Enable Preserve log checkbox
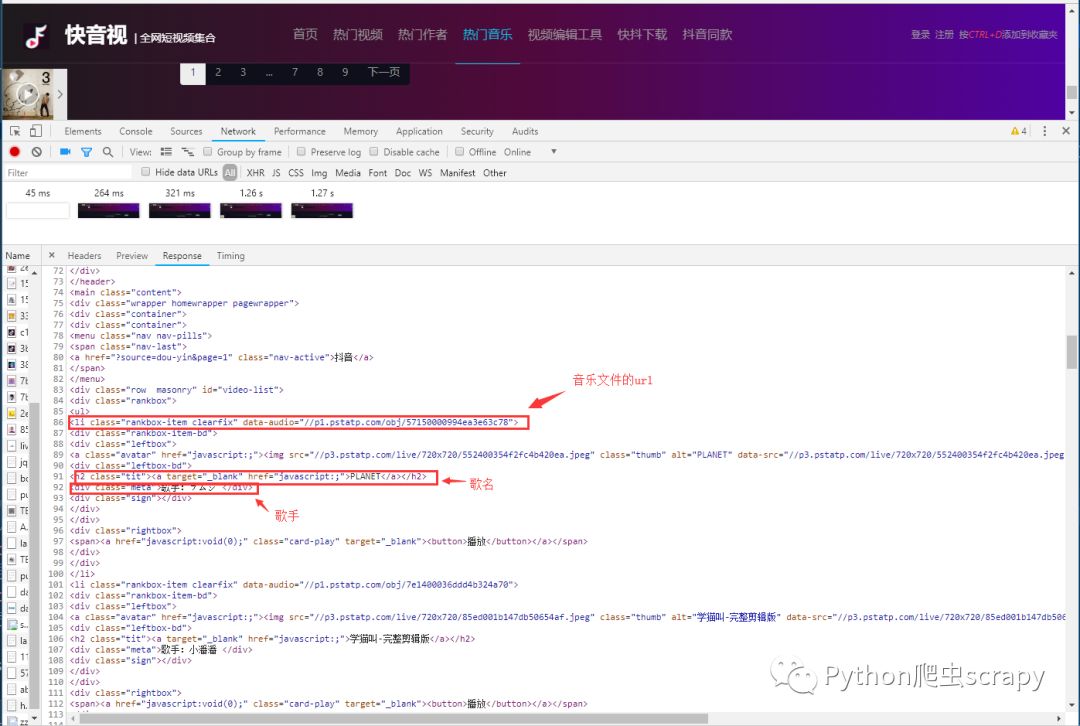This screenshot has width=1080, height=726. (x=301, y=152)
